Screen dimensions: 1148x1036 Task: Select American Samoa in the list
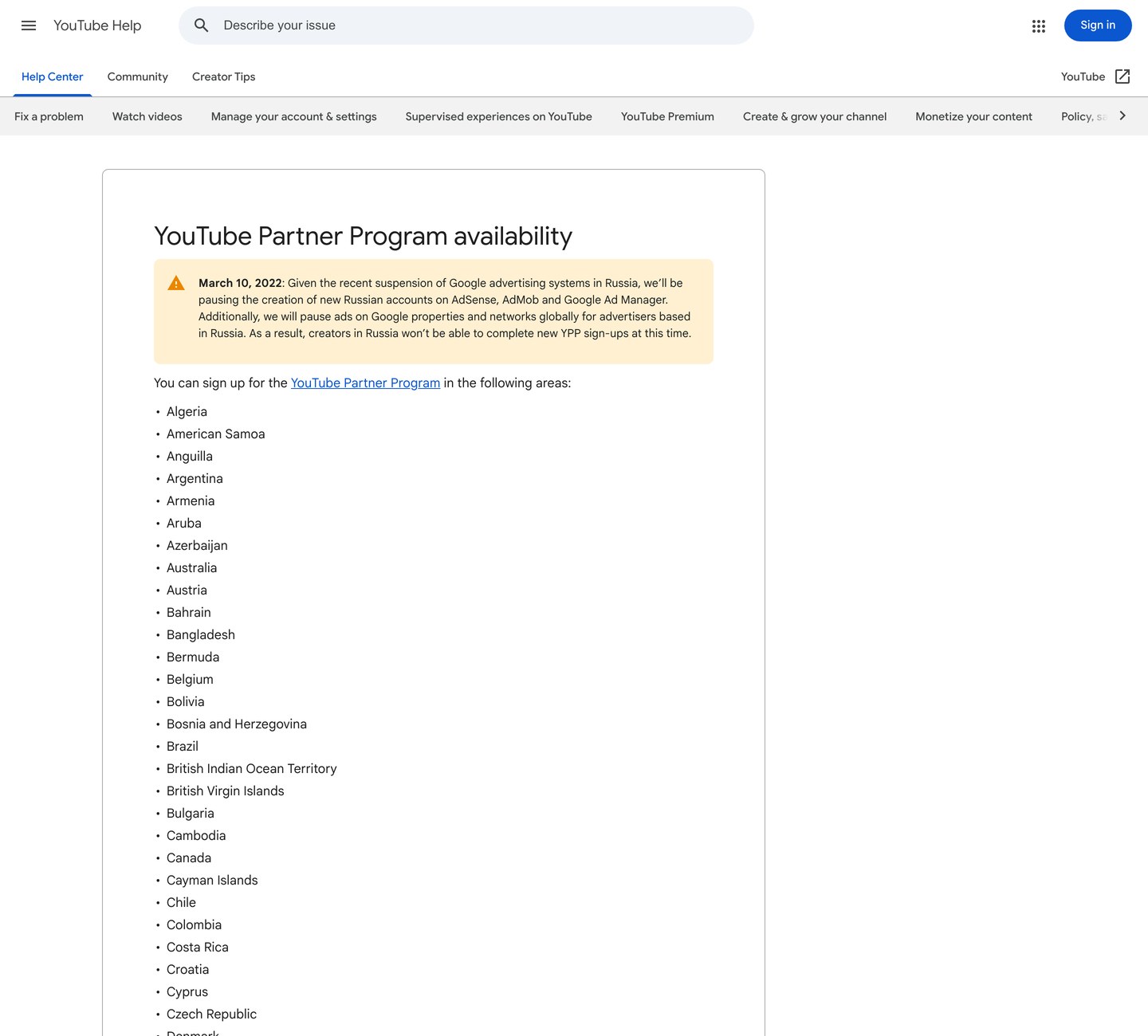215,434
